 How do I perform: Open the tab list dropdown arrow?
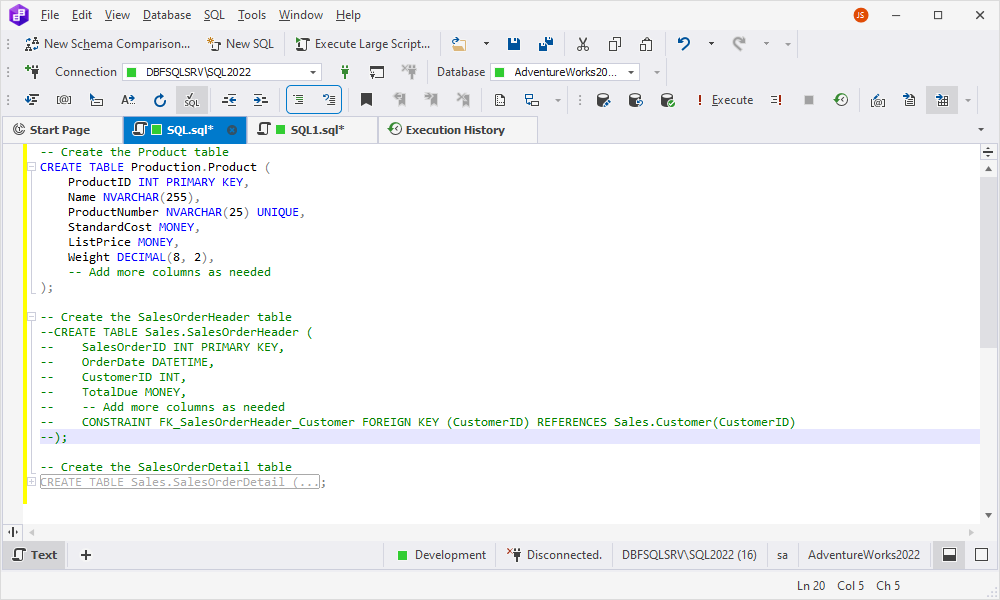pyautogui.click(x=981, y=130)
